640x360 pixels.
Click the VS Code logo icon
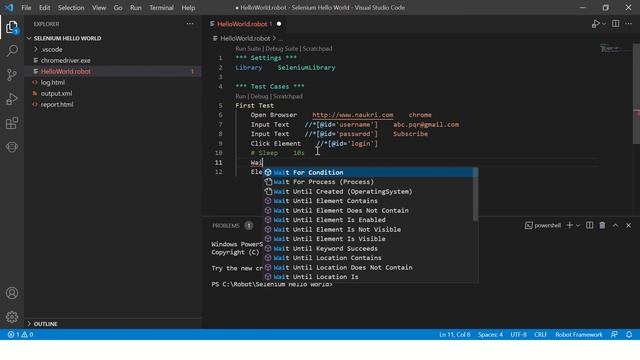point(9,7)
